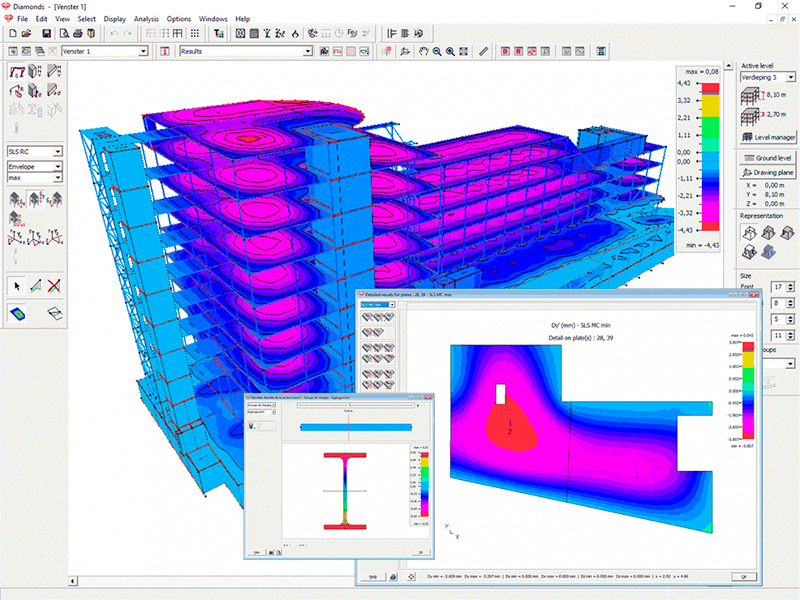Toggle the first Representation view mode icon
The width and height of the screenshot is (800, 600).
[x=748, y=233]
